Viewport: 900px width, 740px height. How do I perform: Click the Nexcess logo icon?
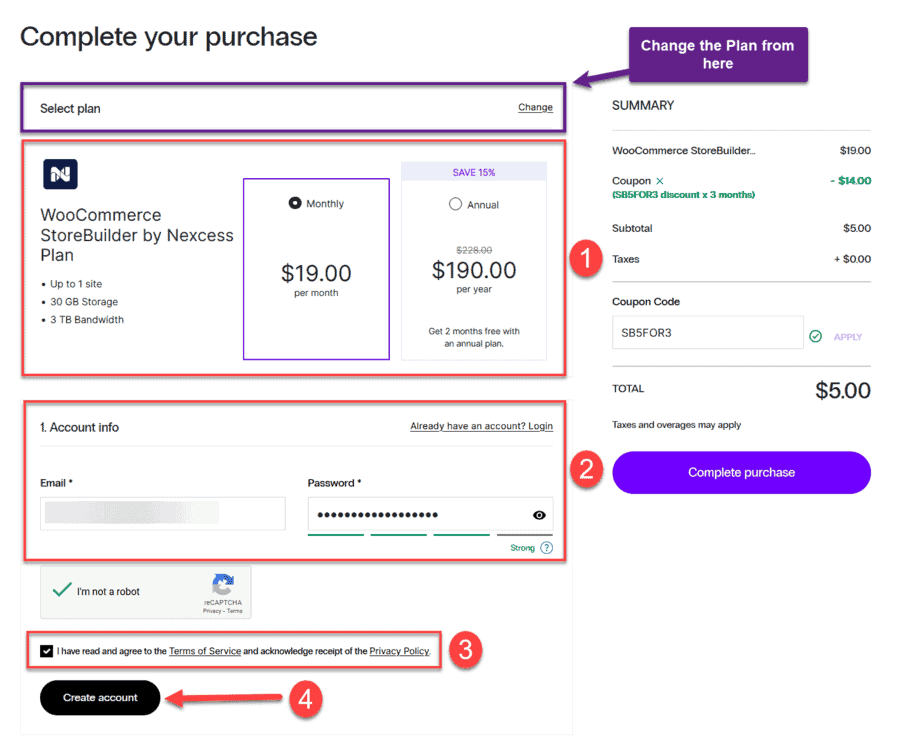[60, 174]
